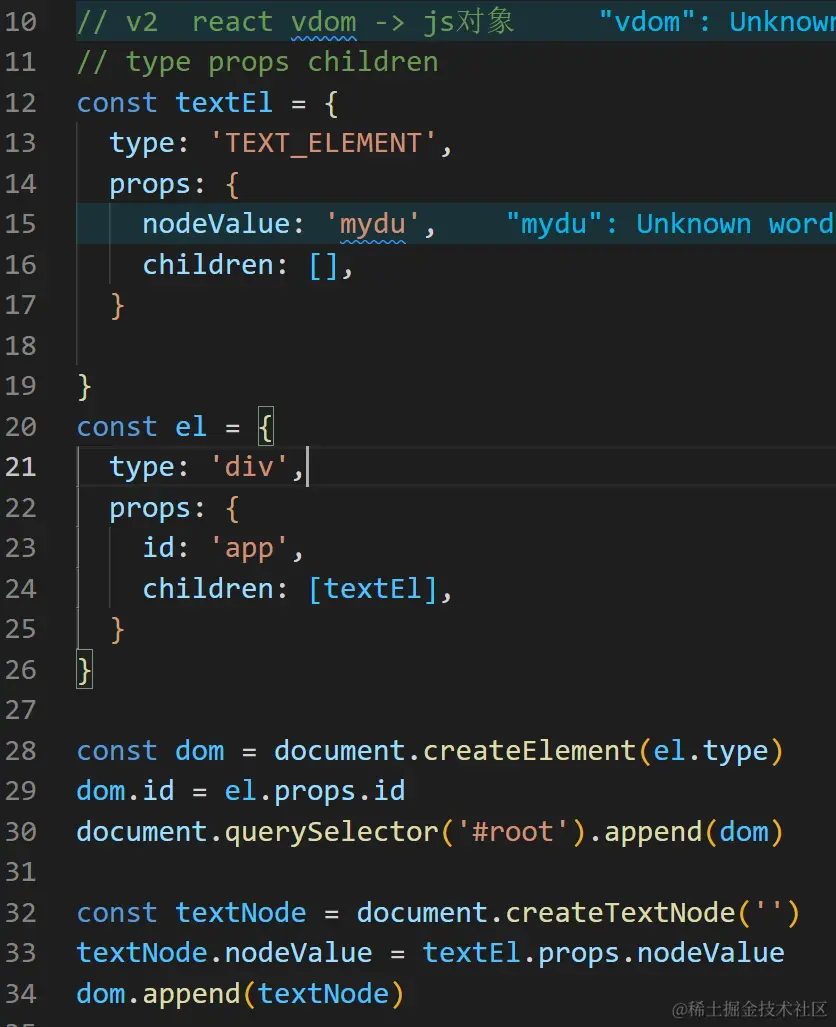Click dom.append call on line 34
836x1027 pixels.
pos(240,994)
